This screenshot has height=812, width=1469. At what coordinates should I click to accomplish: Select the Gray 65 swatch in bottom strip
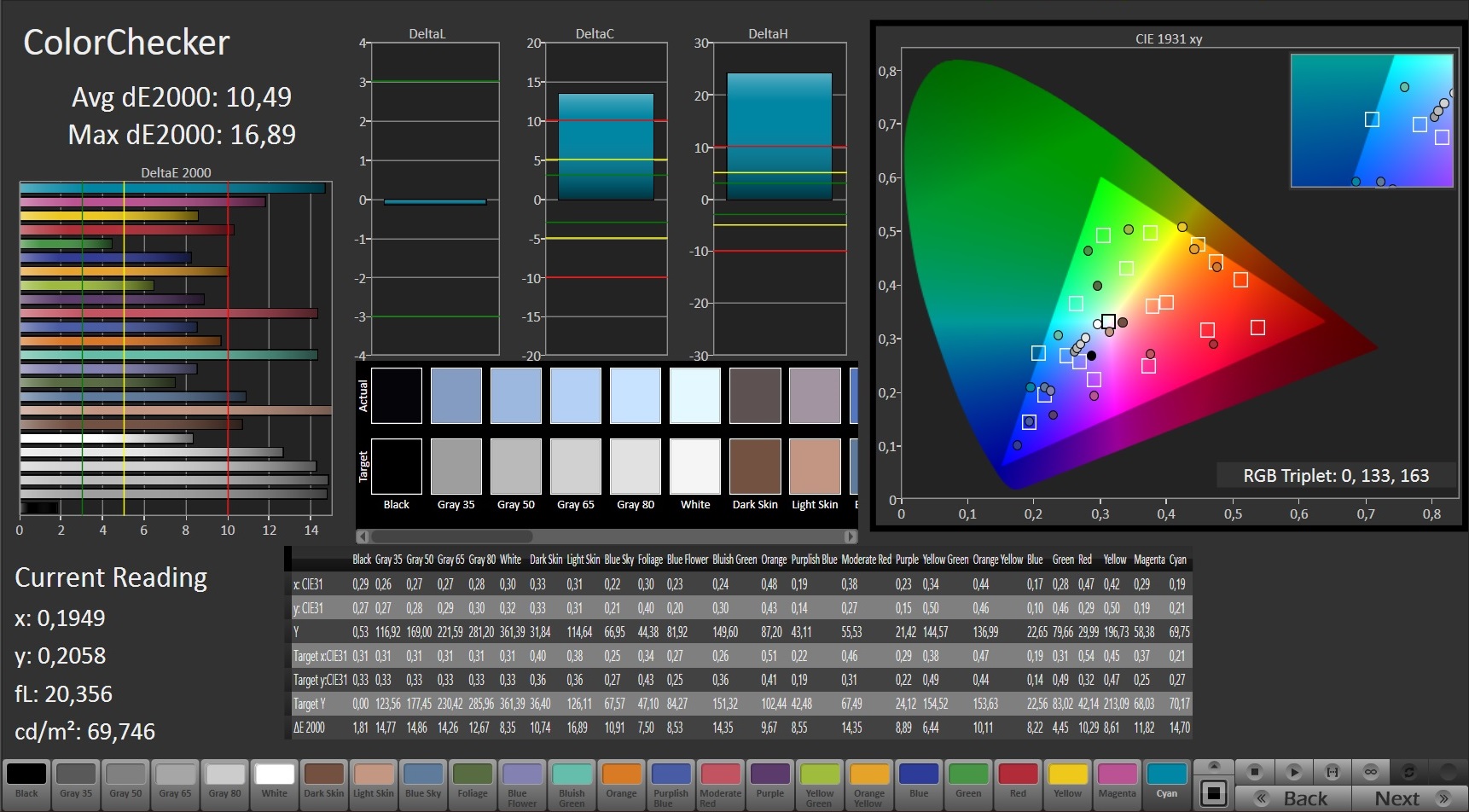click(x=175, y=784)
